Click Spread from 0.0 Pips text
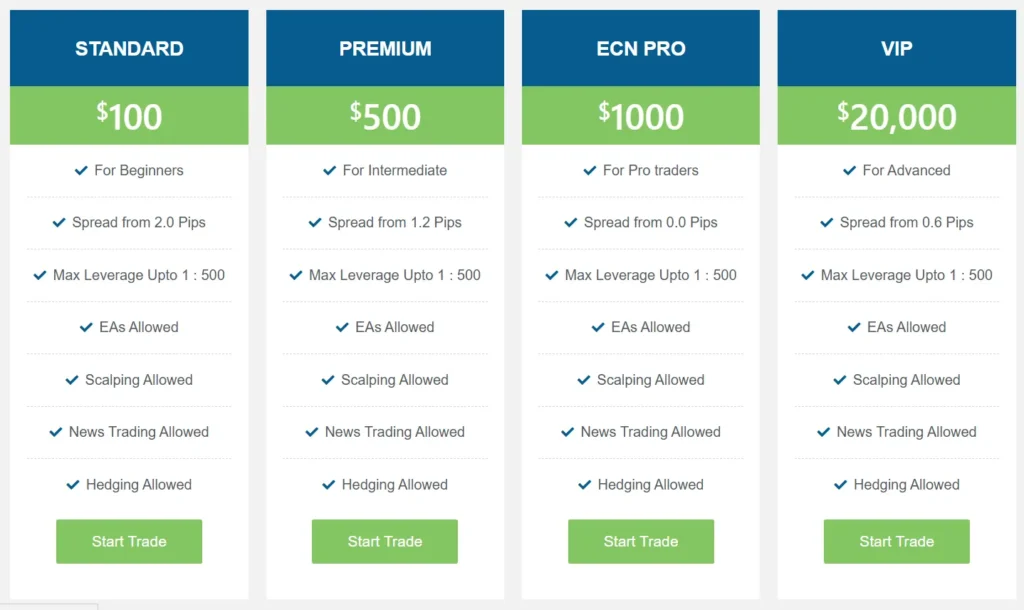This screenshot has width=1024, height=610. tap(651, 223)
